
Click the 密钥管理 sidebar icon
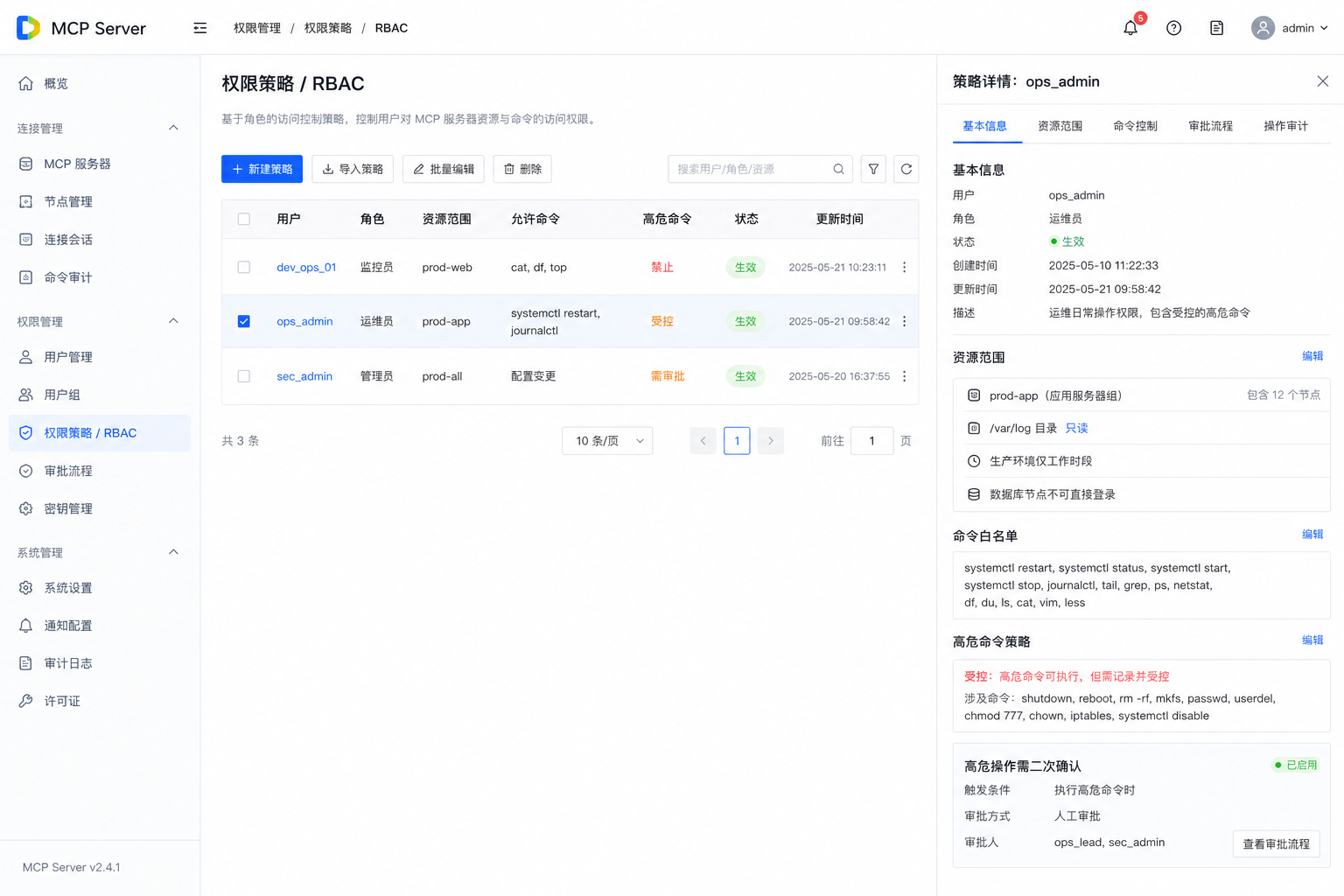[26, 508]
